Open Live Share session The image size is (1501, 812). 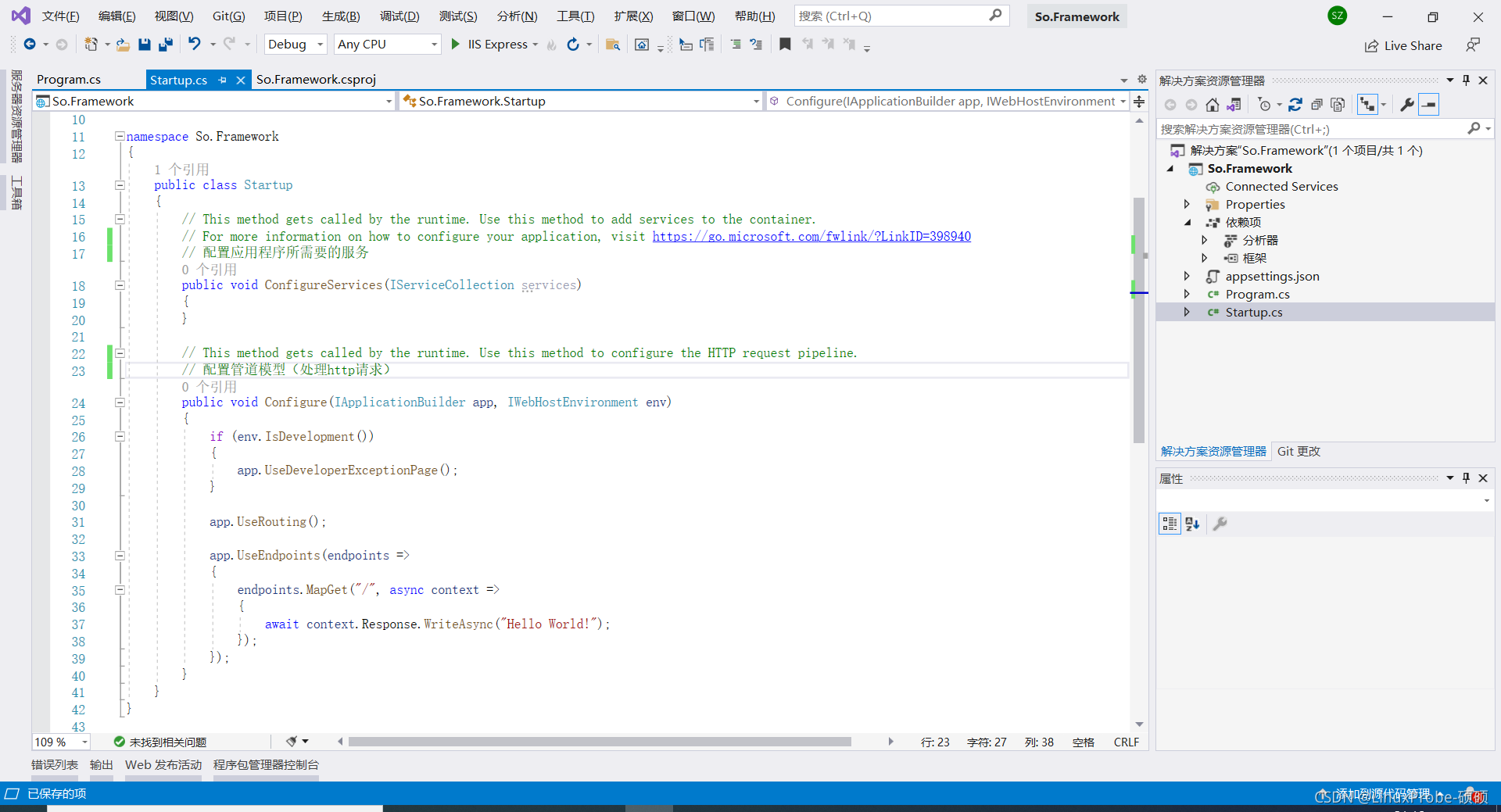(x=1403, y=45)
